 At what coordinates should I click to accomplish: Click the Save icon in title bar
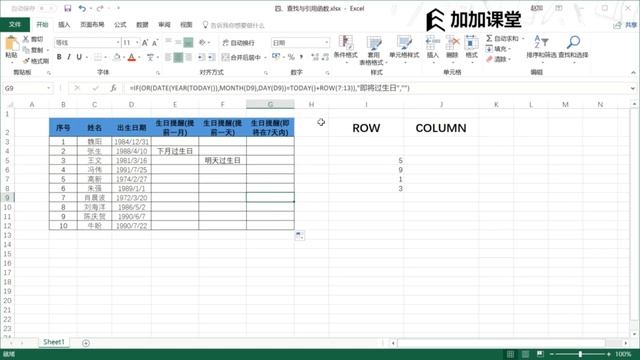click(68, 8)
